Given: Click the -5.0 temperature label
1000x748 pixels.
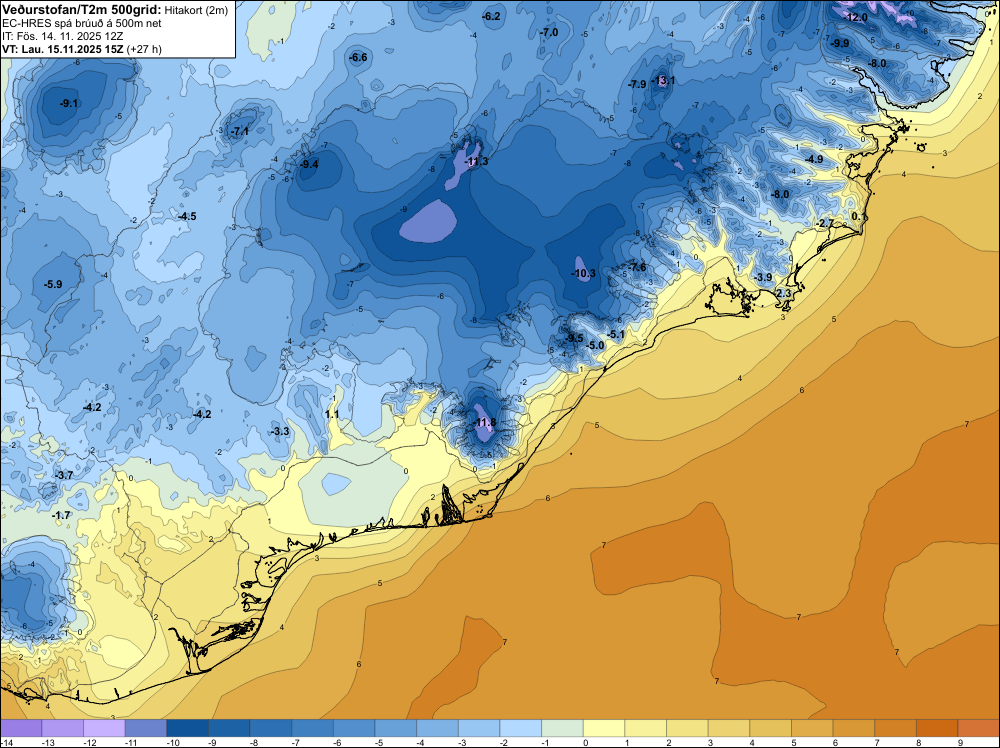Looking at the screenshot, I should pos(594,346).
